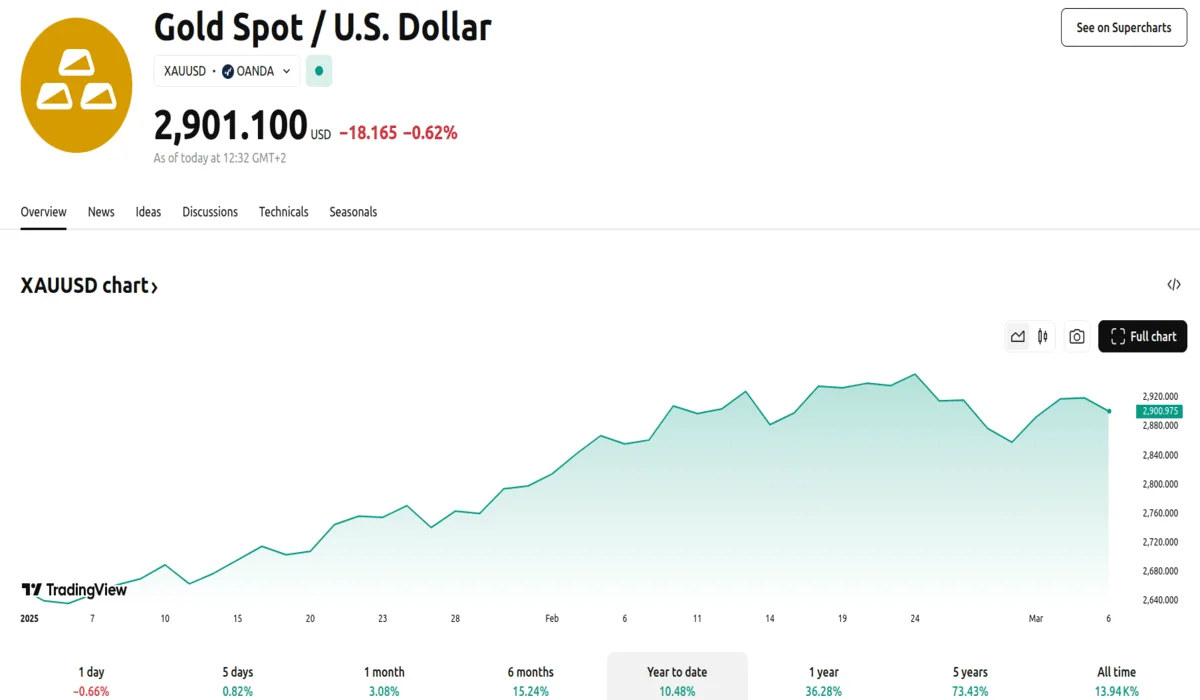Screen dimensions: 1200x700
Task: Click the See on Supercharts button
Action: 1123,28
